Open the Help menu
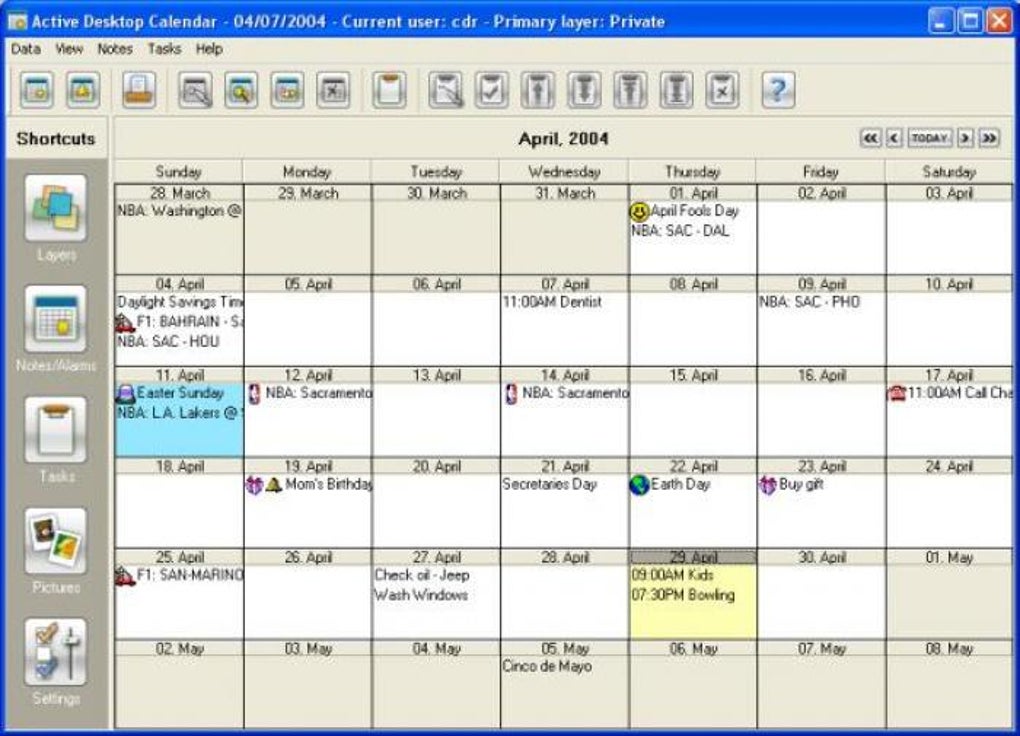The image size is (1020, 736). click(209, 49)
